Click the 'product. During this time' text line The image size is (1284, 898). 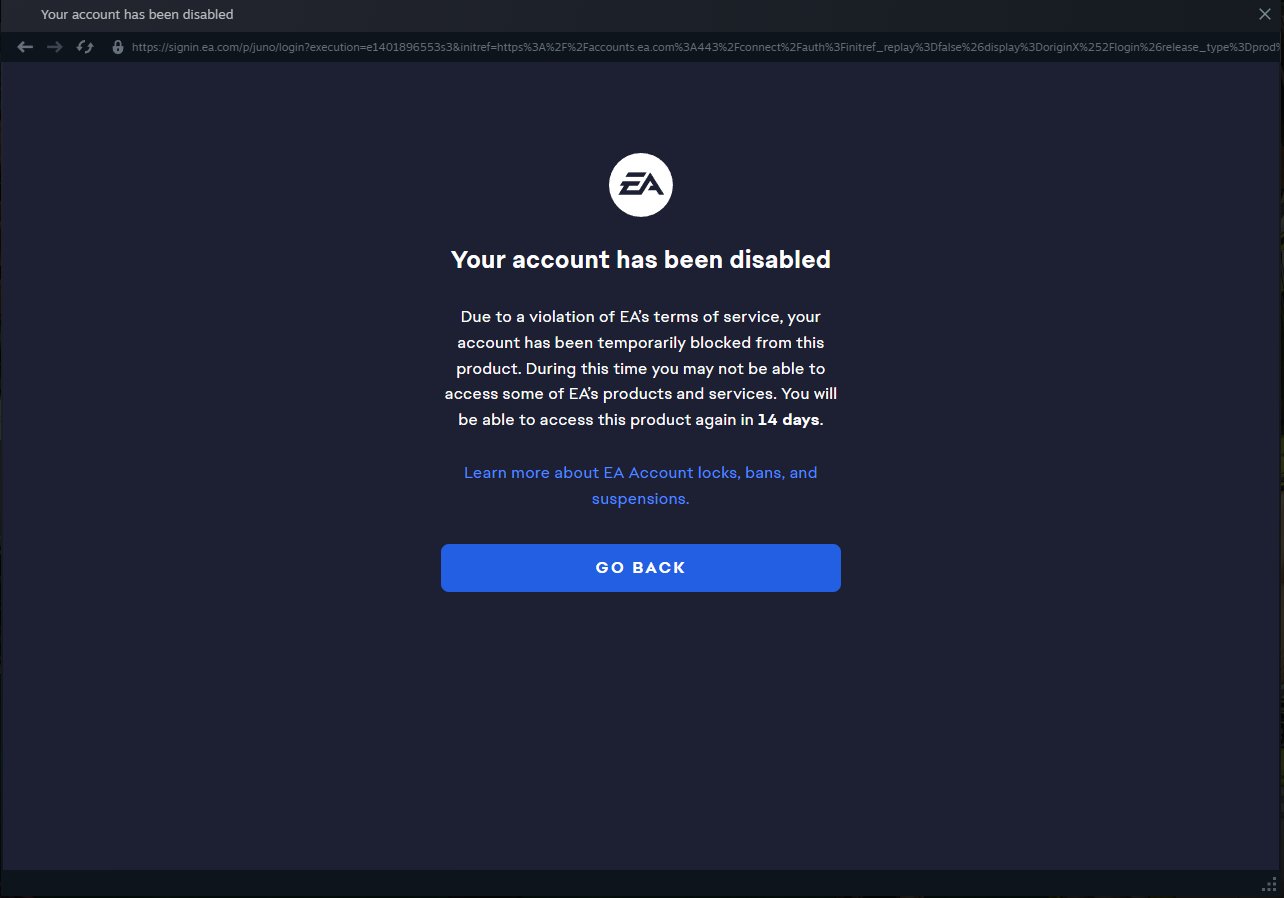tap(641, 368)
